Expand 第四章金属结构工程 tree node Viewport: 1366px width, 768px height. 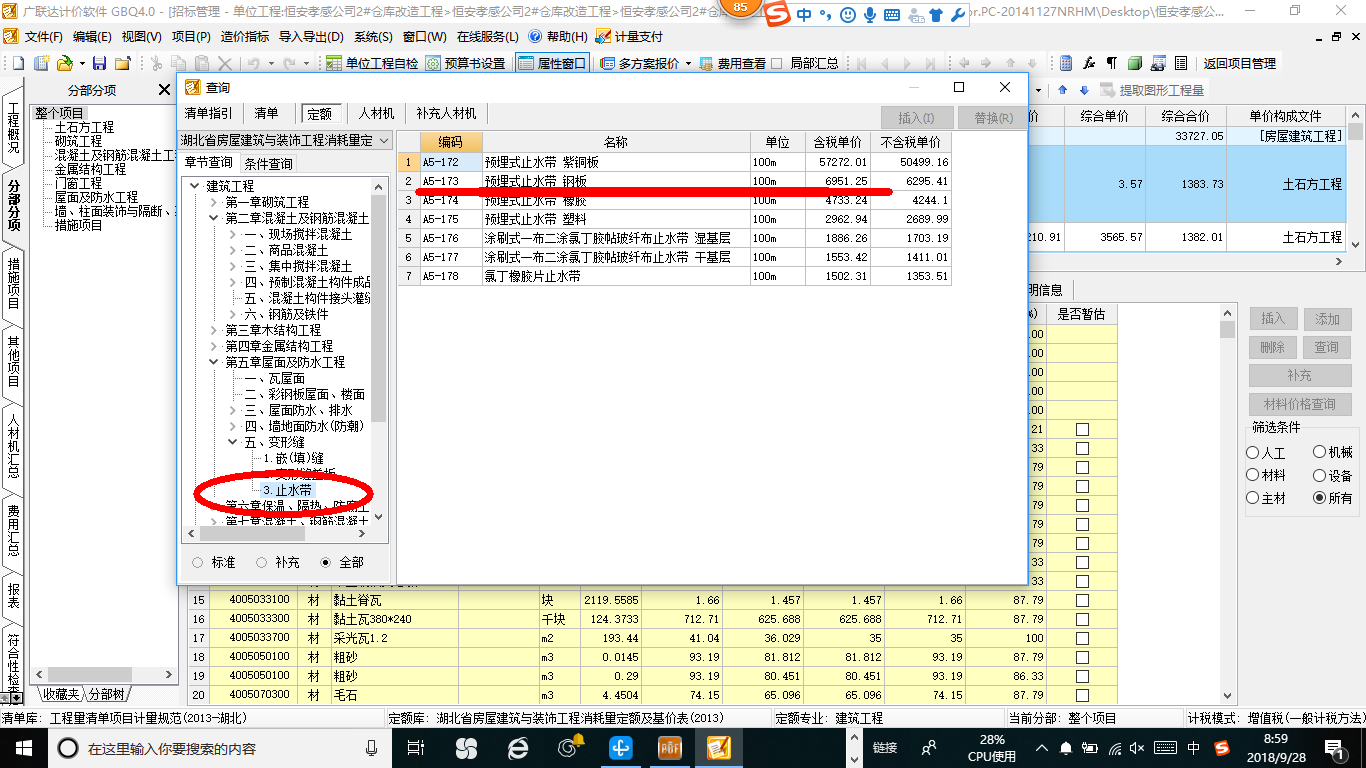pyautogui.click(x=213, y=346)
